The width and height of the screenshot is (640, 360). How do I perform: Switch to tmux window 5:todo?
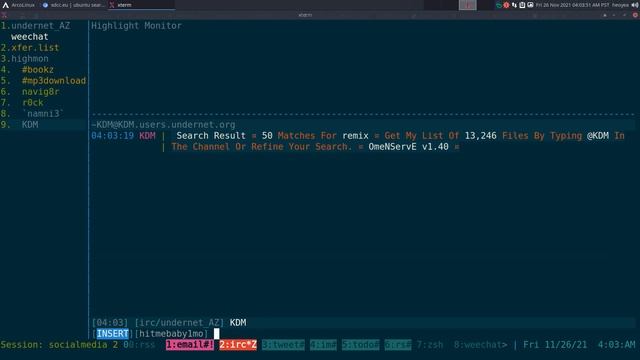pos(360,345)
